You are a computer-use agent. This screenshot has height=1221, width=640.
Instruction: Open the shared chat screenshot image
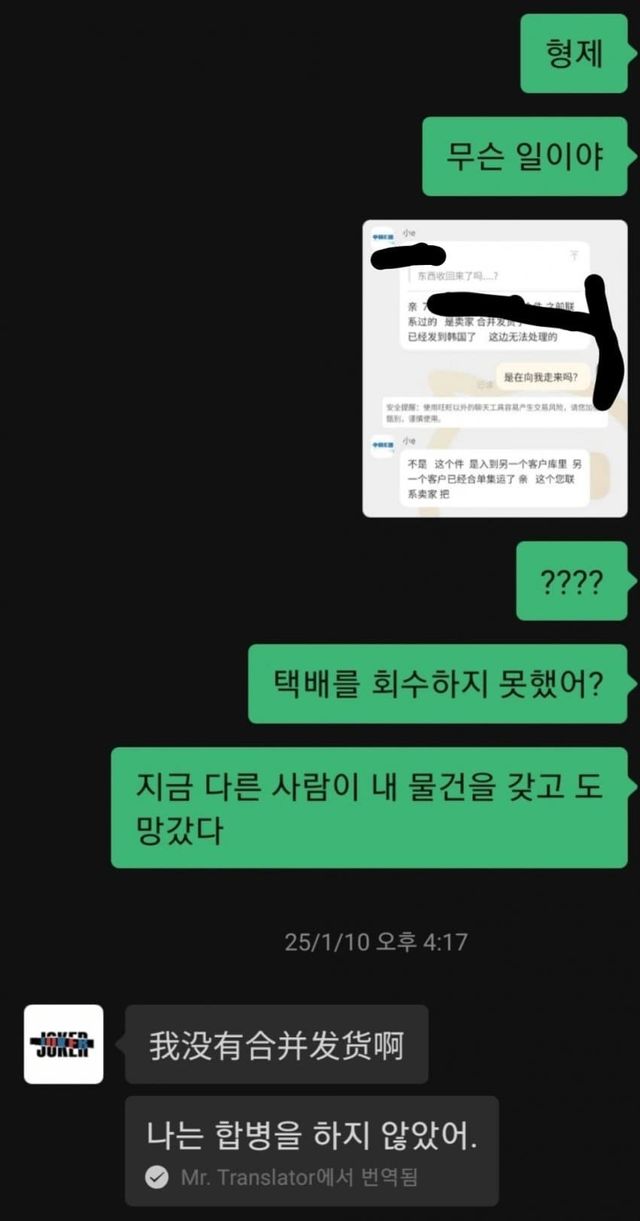pyautogui.click(x=494, y=368)
